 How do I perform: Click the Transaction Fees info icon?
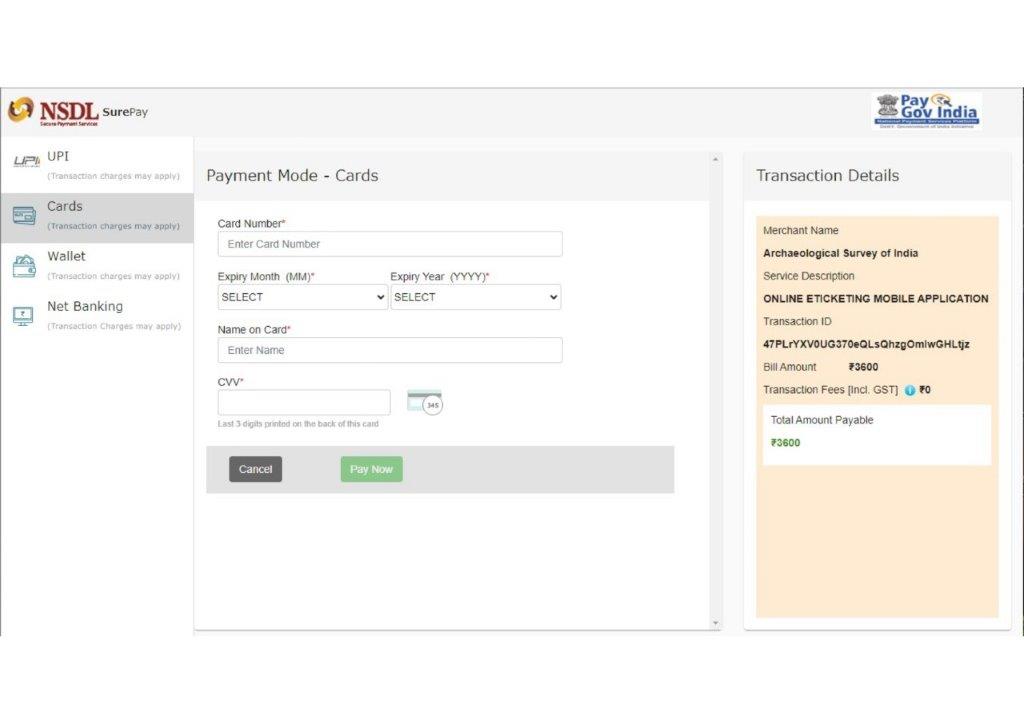click(910, 390)
